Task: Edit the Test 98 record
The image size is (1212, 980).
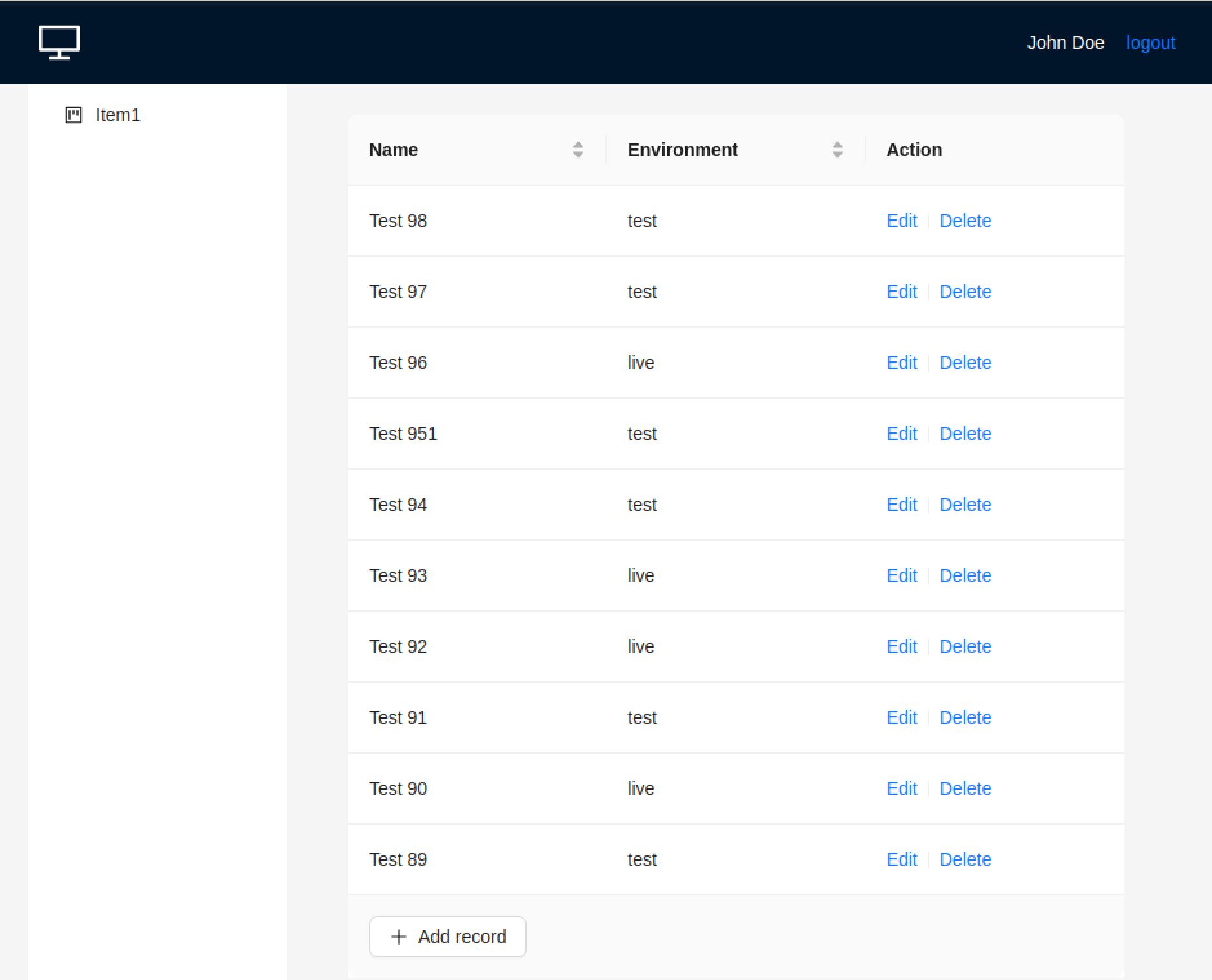Action: tap(902, 221)
